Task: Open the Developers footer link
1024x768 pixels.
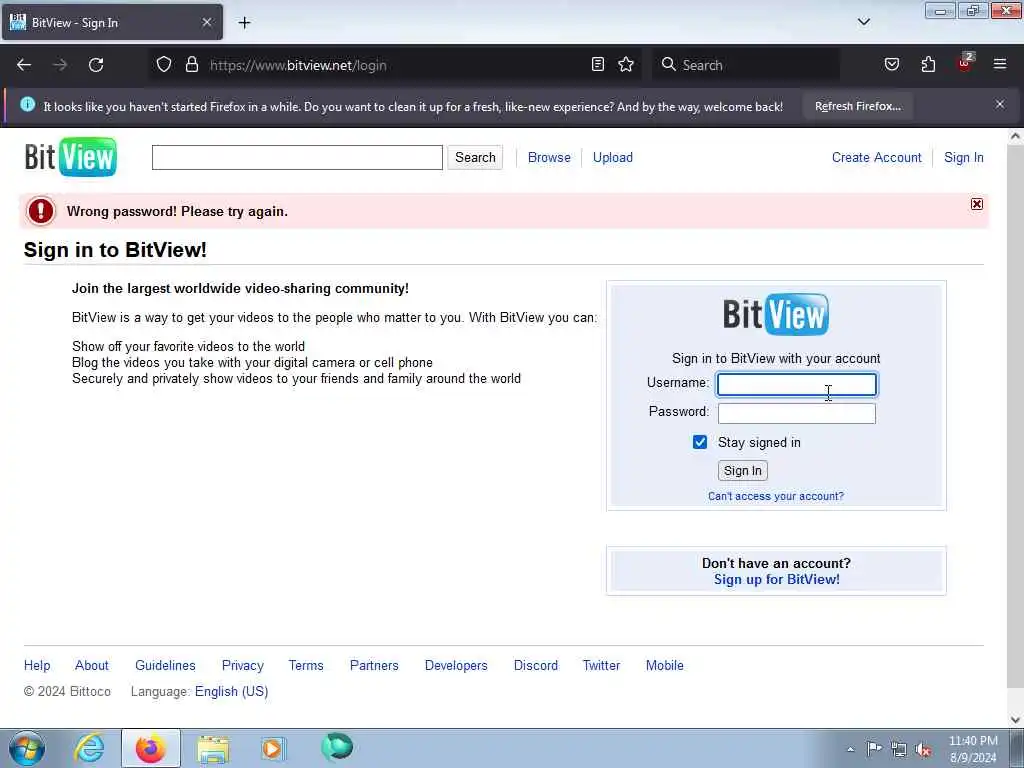Action: (456, 665)
